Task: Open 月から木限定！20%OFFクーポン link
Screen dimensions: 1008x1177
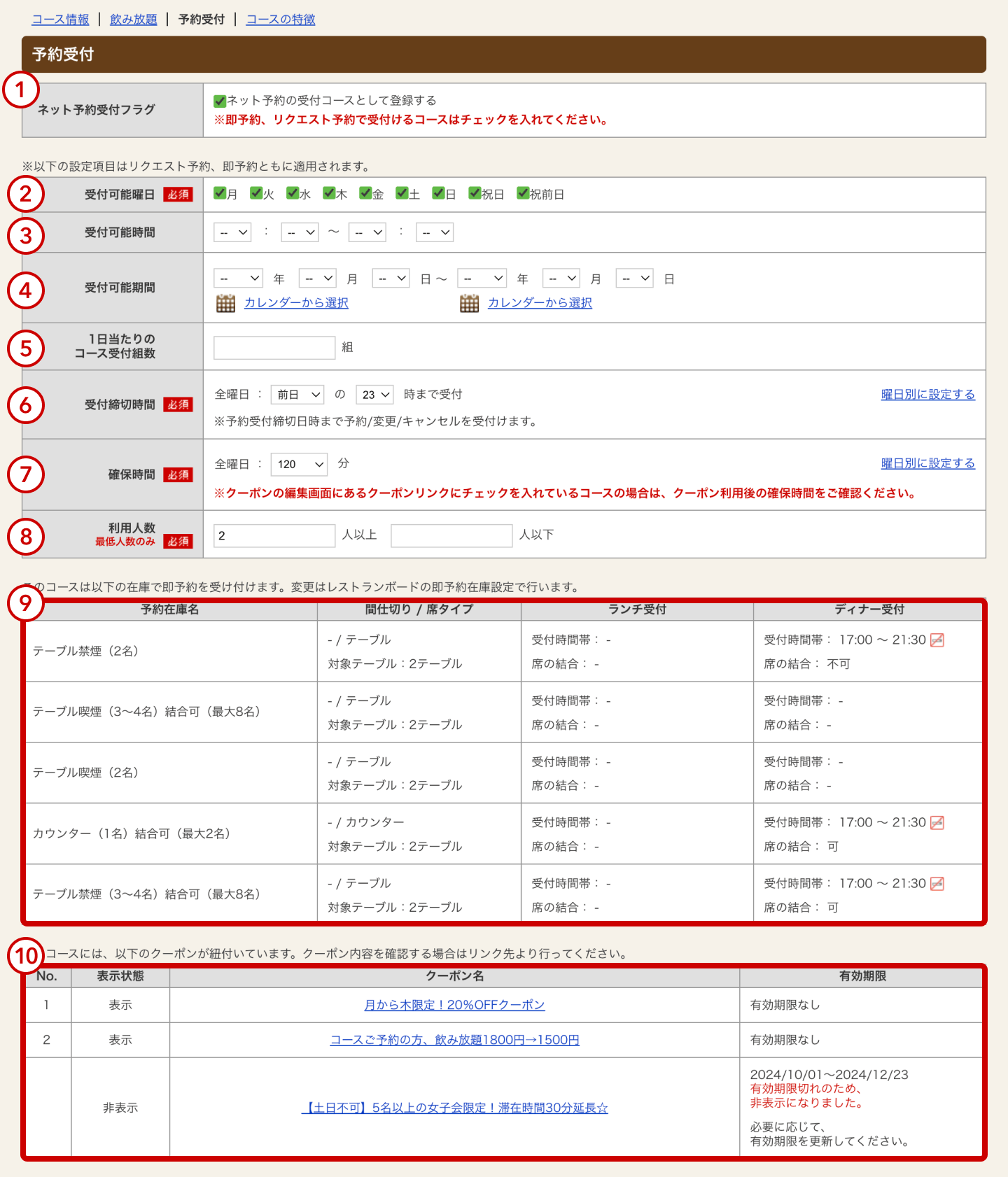Action: 454,1005
